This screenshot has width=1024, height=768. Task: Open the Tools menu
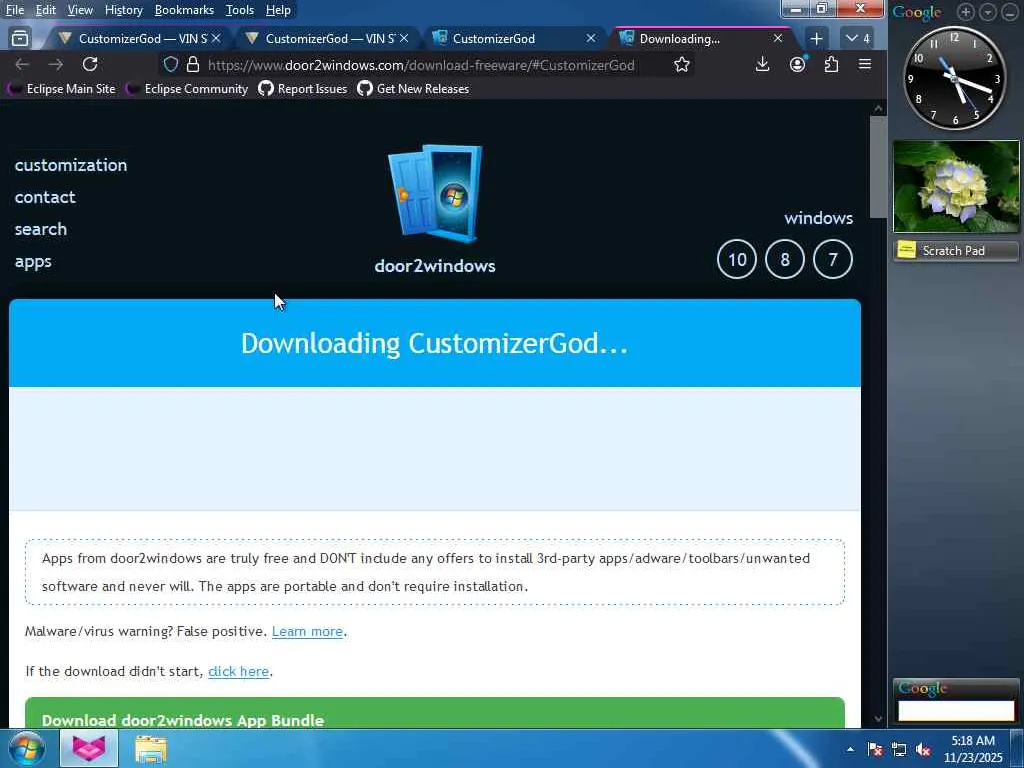[240, 10]
